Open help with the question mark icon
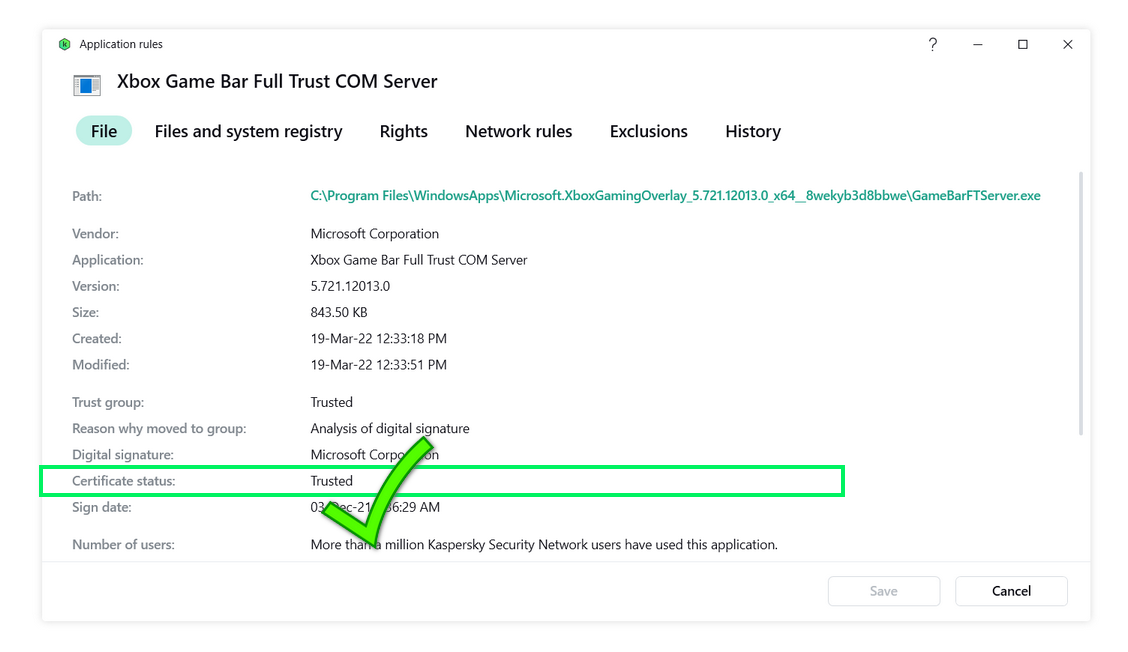The height and width of the screenshot is (652, 1128). 932,44
